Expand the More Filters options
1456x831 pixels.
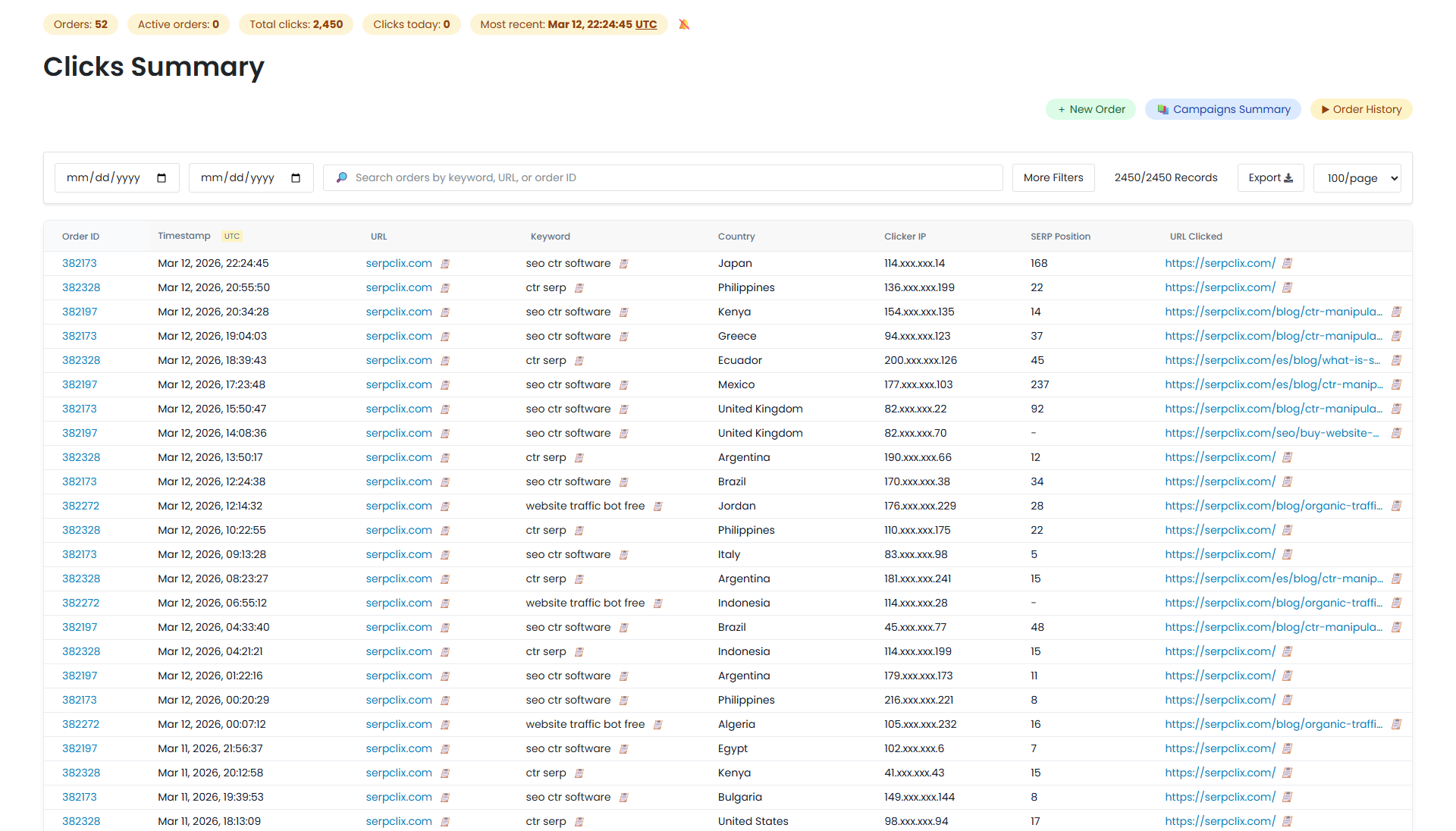point(1053,177)
